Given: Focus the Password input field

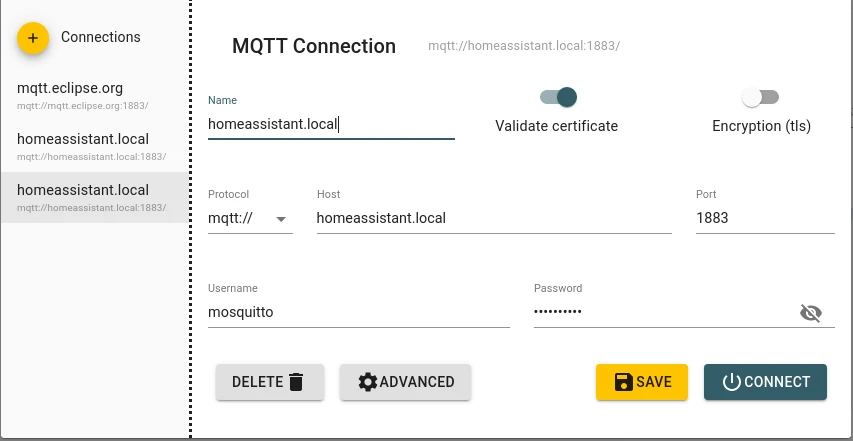Looking at the screenshot, I should 664,313.
